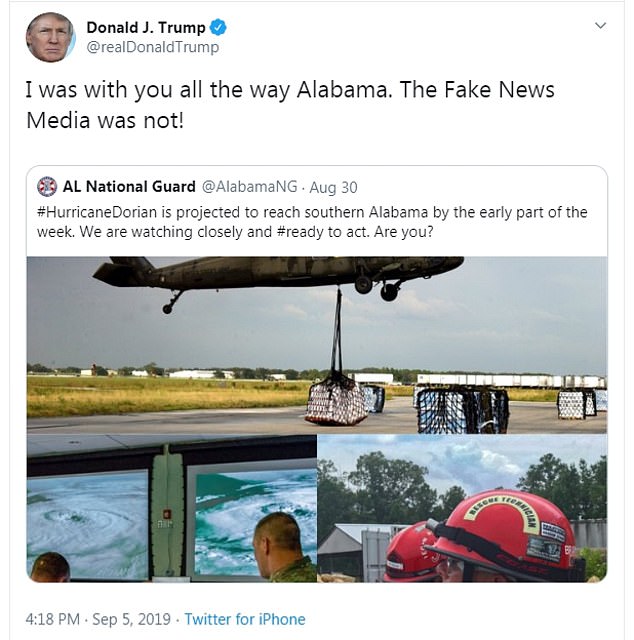Open the @realDonaldTrump handle link
Viewport: 634px width, 640px height.
[x=153, y=47]
